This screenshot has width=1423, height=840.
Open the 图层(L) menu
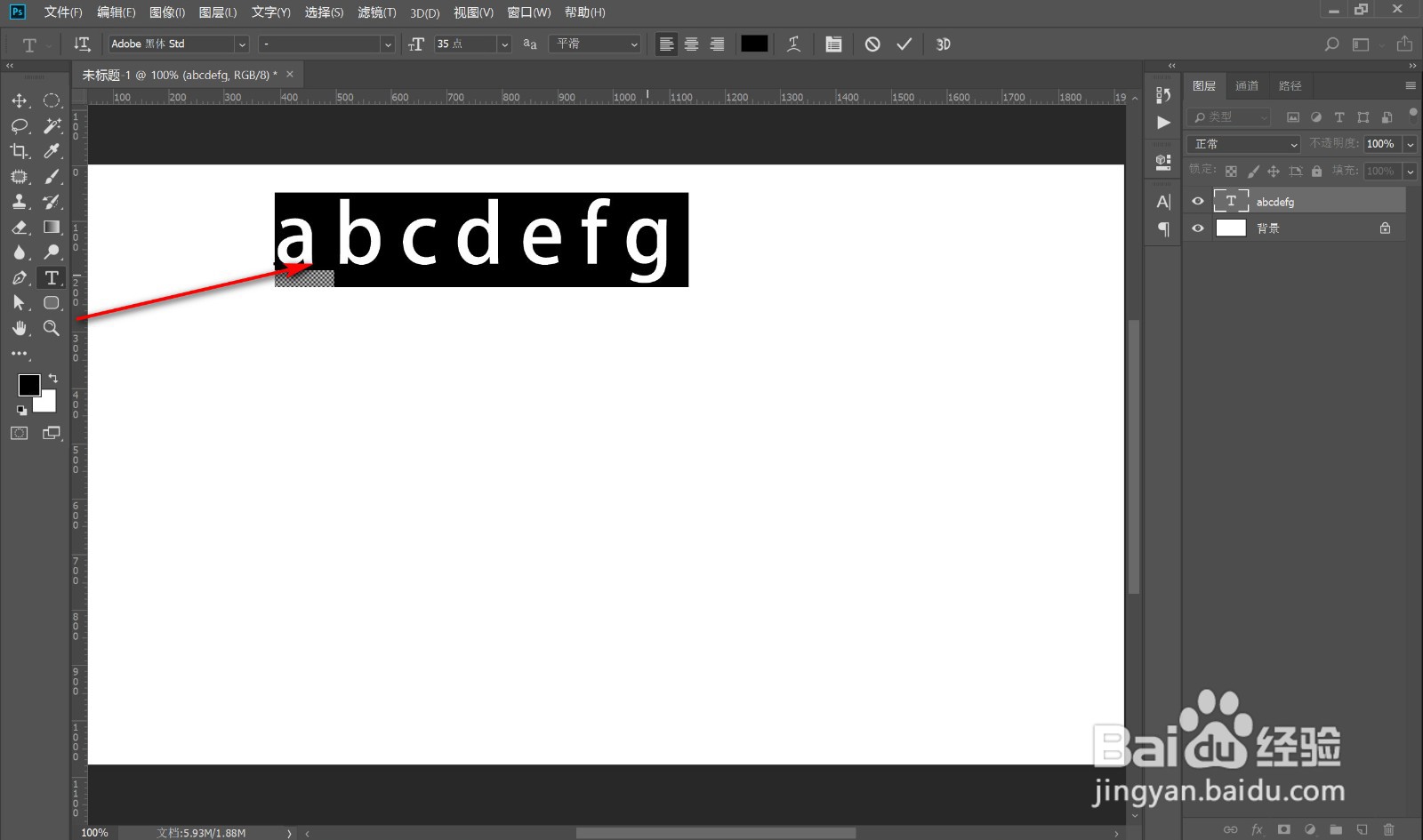(x=218, y=12)
